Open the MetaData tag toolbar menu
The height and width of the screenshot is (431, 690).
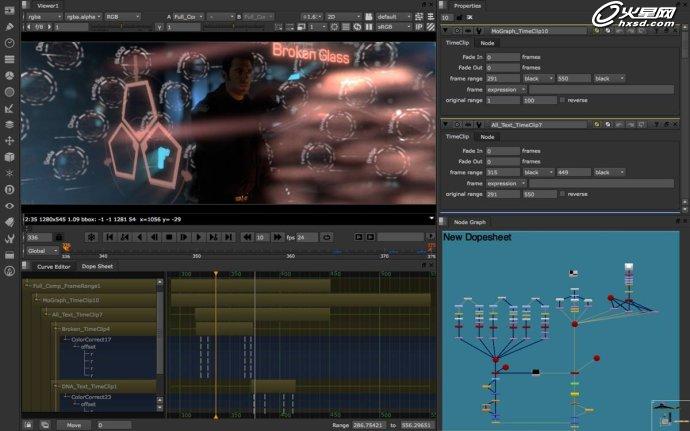click(x=9, y=222)
